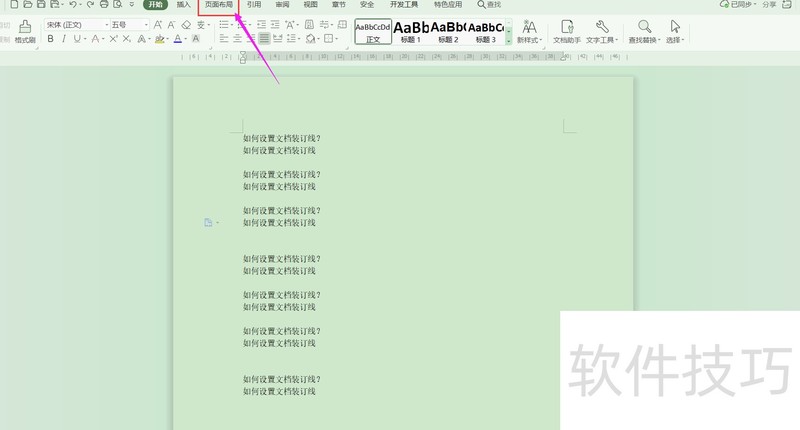Toggle the bulleted list
800x430 pixels.
223,24
